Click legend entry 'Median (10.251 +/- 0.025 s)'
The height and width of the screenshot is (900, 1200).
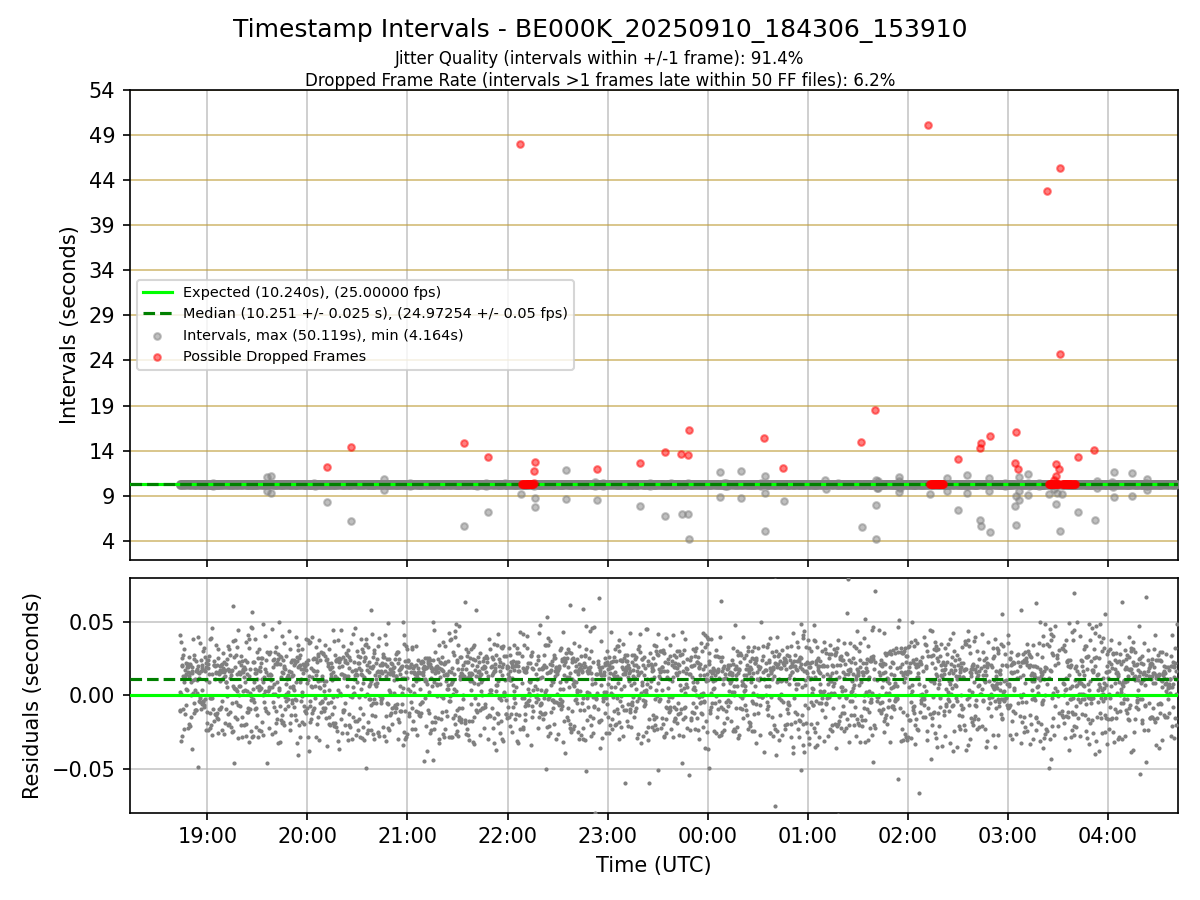375,313
